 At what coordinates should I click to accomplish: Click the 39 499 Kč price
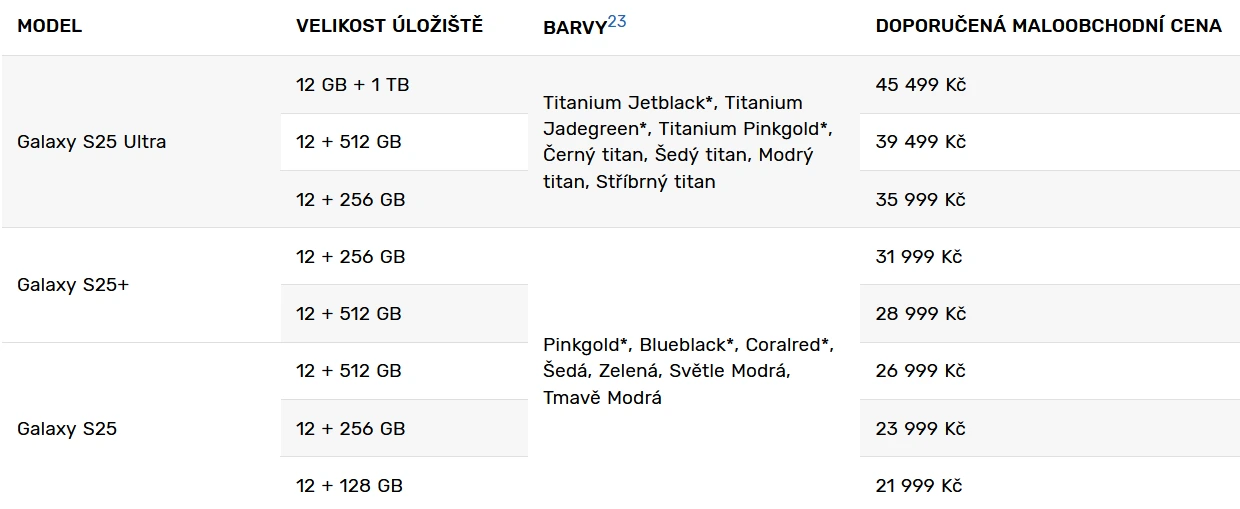(x=920, y=142)
